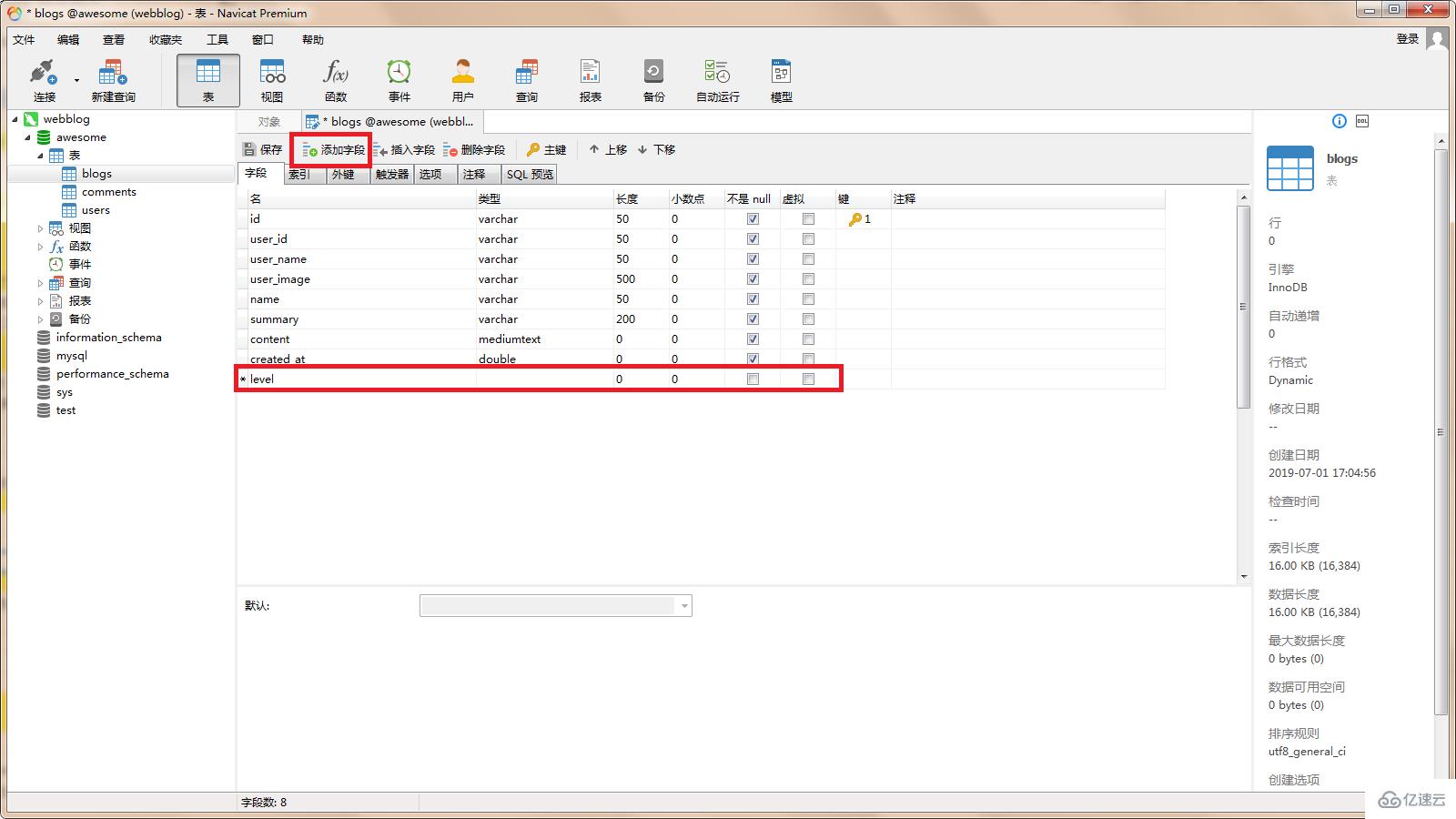Expand the 查询 queries node
Screen dimensions: 1456x819
tap(40, 283)
